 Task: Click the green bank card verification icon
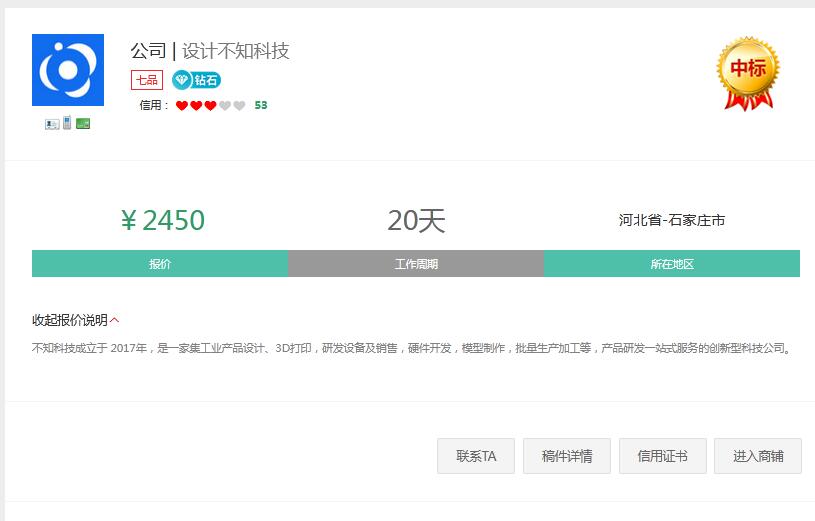(83, 123)
